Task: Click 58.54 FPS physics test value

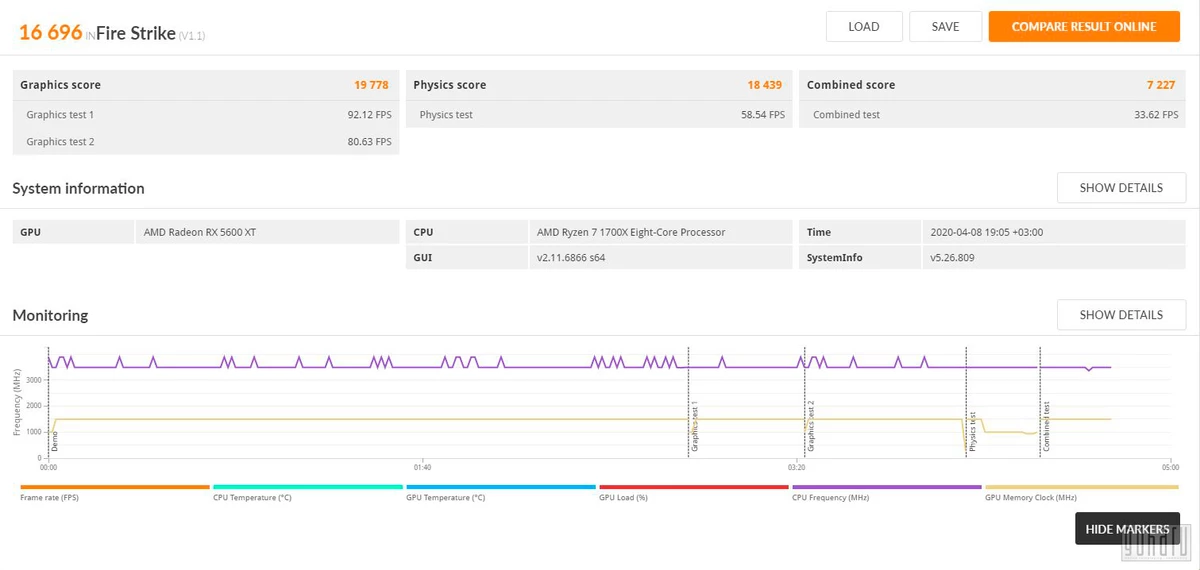Action: coord(763,115)
